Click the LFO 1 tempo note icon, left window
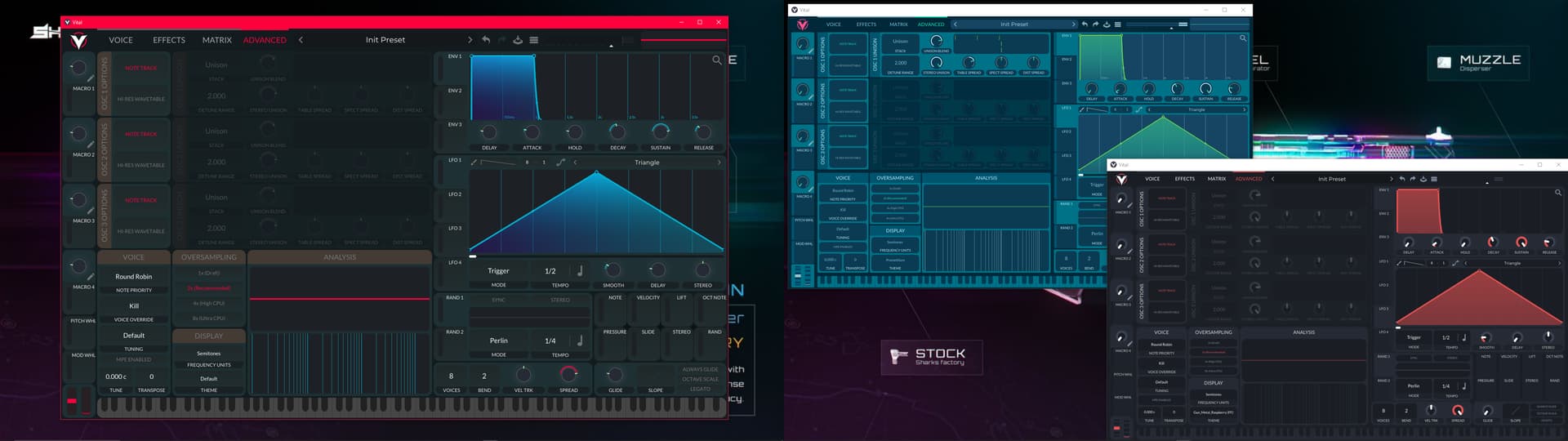Image resolution: width=1568 pixels, height=441 pixels. pos(580,271)
